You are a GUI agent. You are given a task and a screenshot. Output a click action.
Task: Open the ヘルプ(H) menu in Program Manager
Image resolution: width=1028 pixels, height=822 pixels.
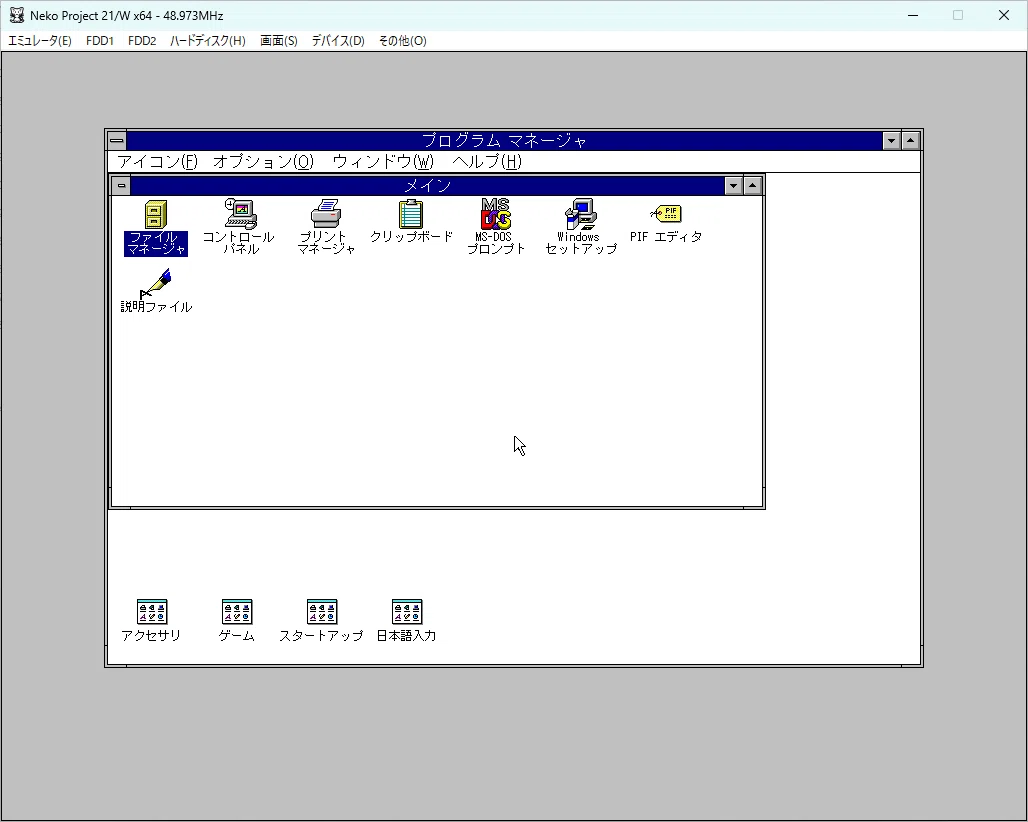(486, 162)
